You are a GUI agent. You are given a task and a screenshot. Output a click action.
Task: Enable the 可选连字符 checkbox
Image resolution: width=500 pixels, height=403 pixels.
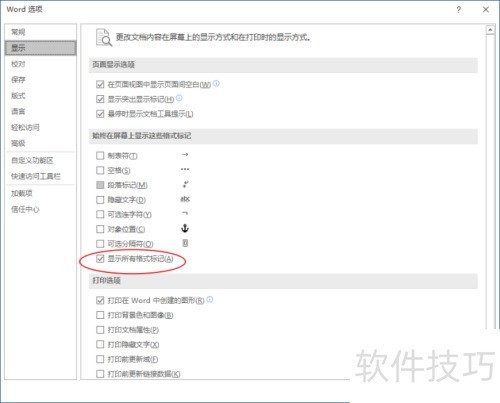point(100,214)
